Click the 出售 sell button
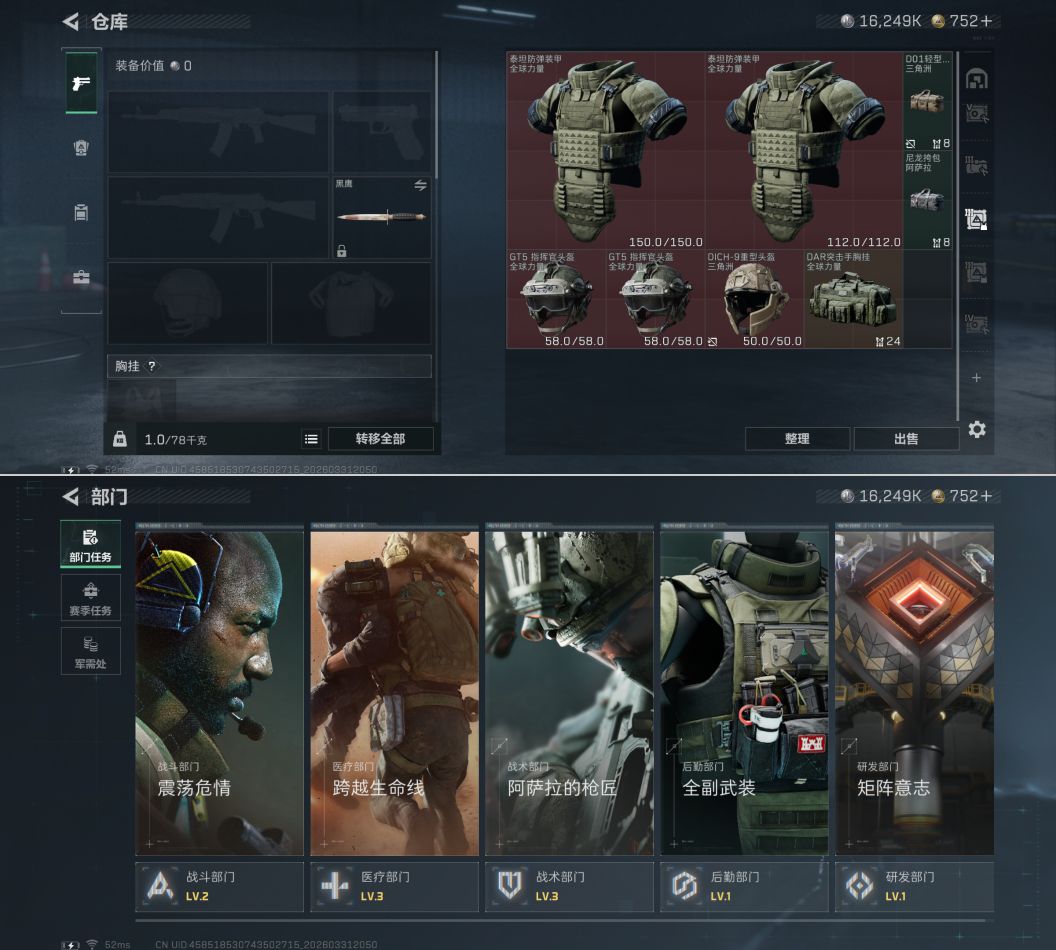The image size is (1056, 950). [905, 438]
